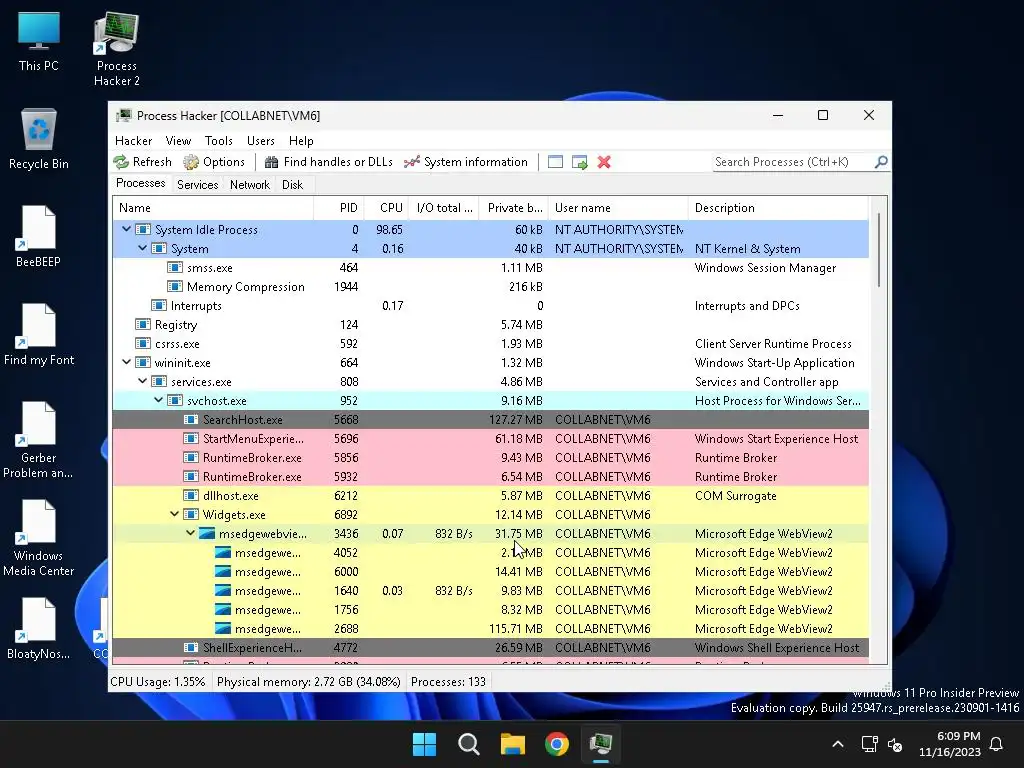Image resolution: width=1024 pixels, height=768 pixels.
Task: Switch to the Services tab
Action: [x=197, y=185]
